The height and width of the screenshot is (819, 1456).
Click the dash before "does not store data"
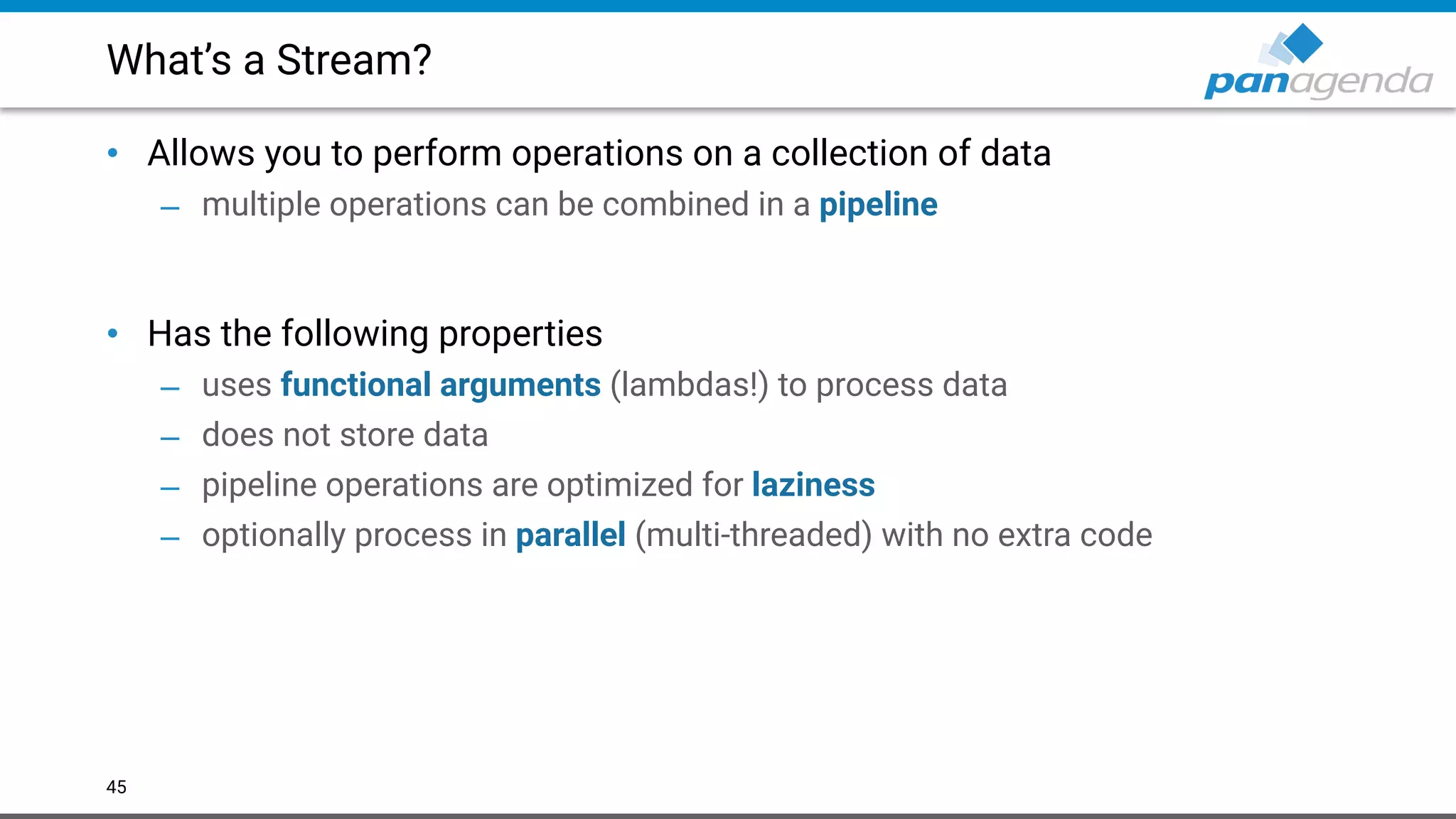(x=170, y=439)
